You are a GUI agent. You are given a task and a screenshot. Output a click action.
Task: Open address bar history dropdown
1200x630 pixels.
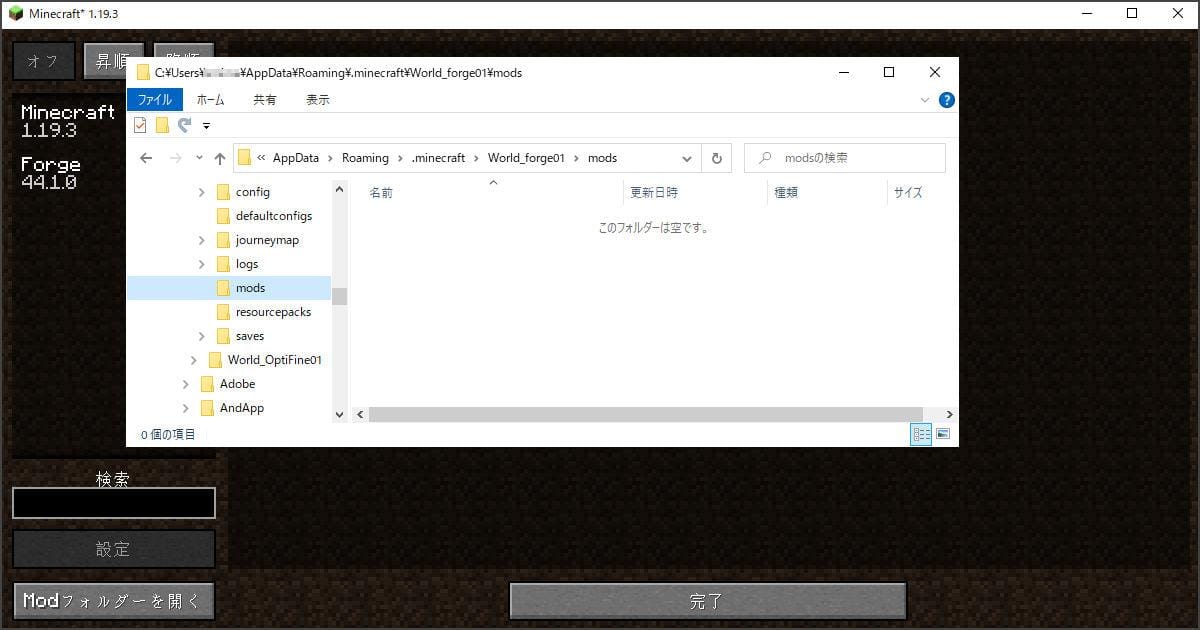tap(687, 158)
